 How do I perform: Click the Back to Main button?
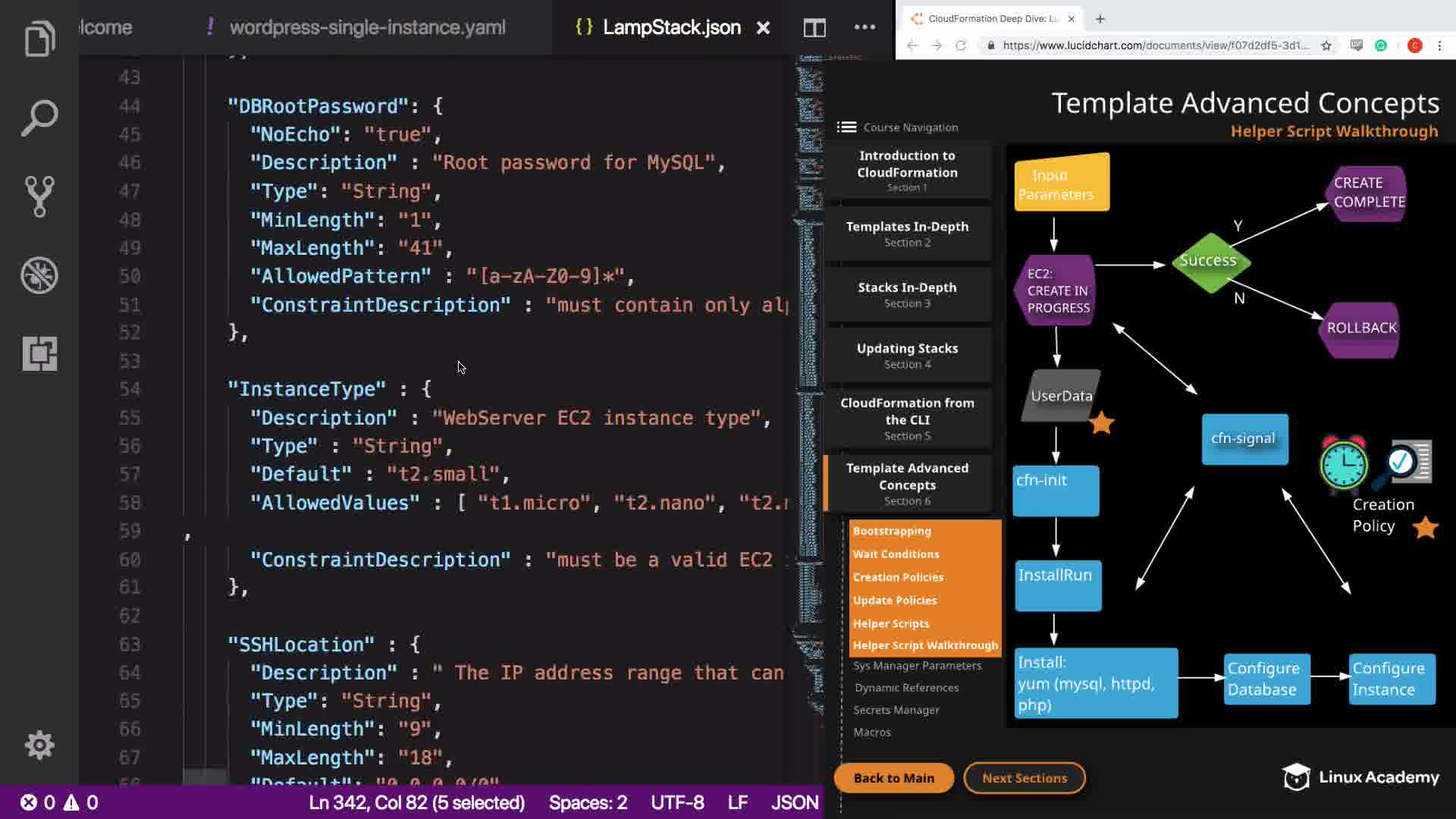pos(893,778)
